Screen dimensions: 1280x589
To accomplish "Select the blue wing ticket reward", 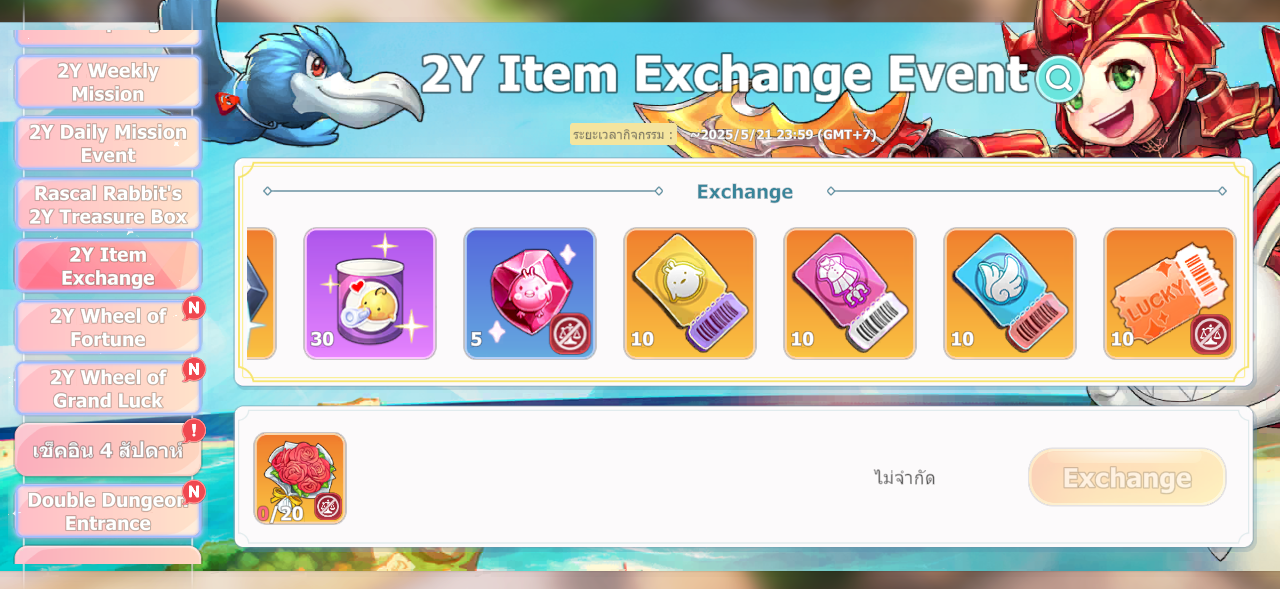I will 1010,294.
